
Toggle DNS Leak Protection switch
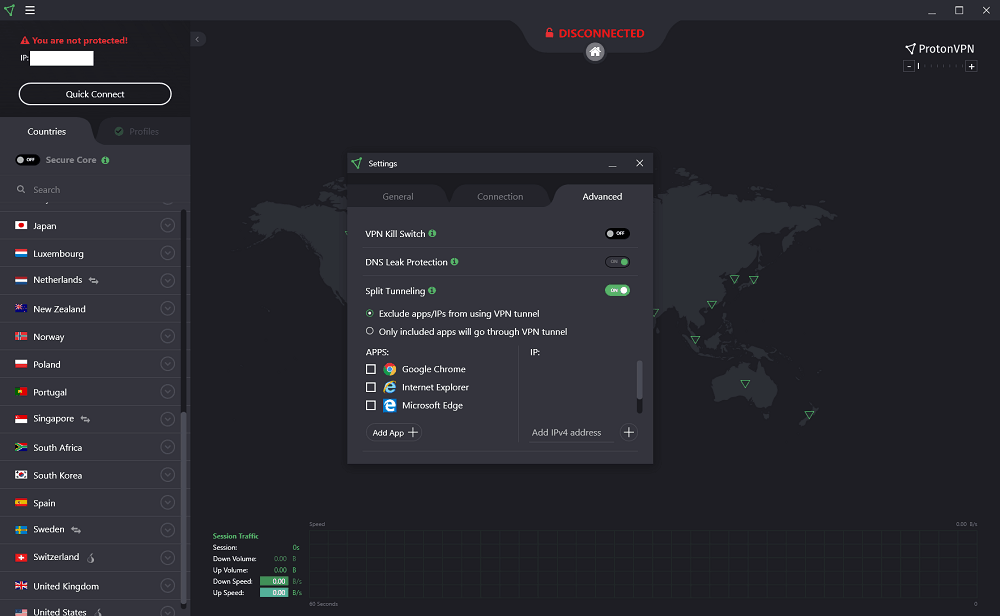point(617,261)
